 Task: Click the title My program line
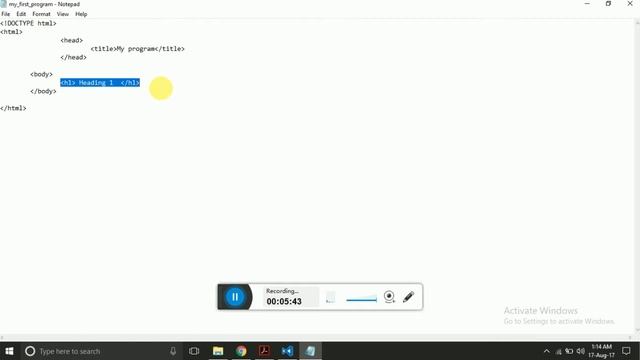click(x=138, y=49)
